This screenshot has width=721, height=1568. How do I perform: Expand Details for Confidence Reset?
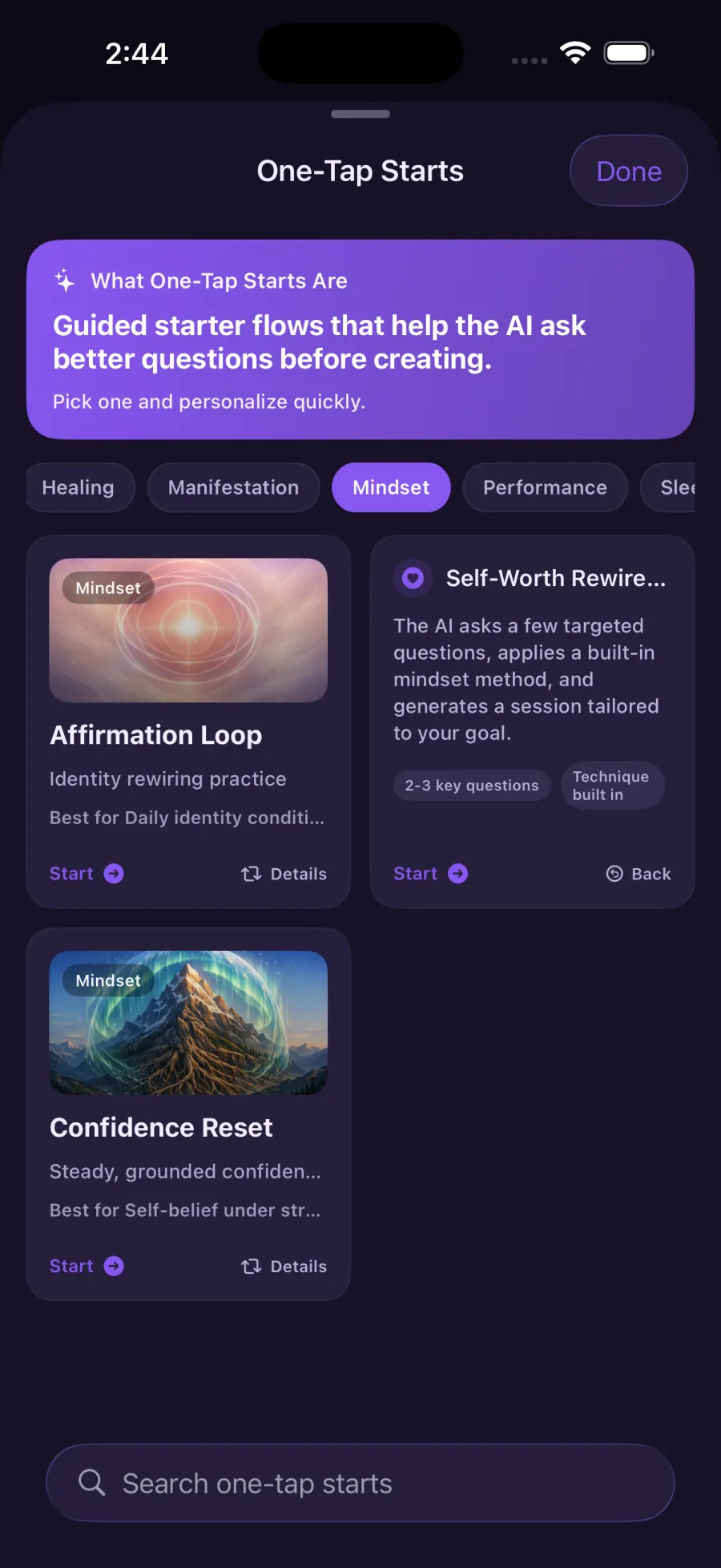pos(284,1265)
